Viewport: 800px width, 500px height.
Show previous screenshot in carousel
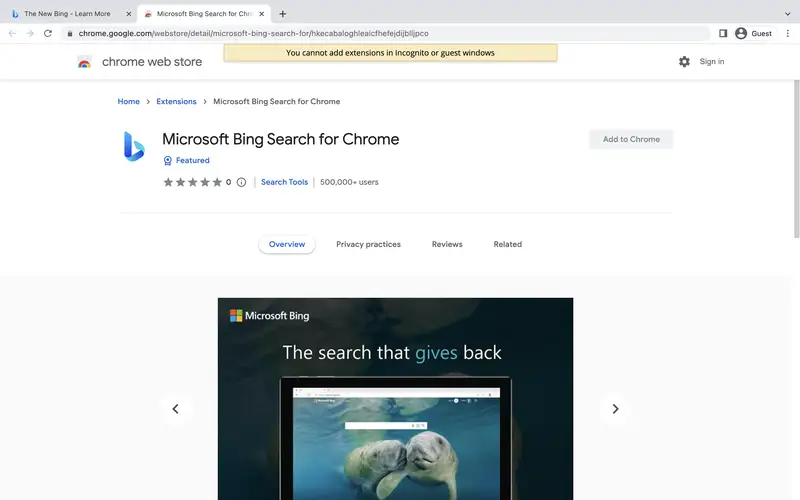[176, 409]
